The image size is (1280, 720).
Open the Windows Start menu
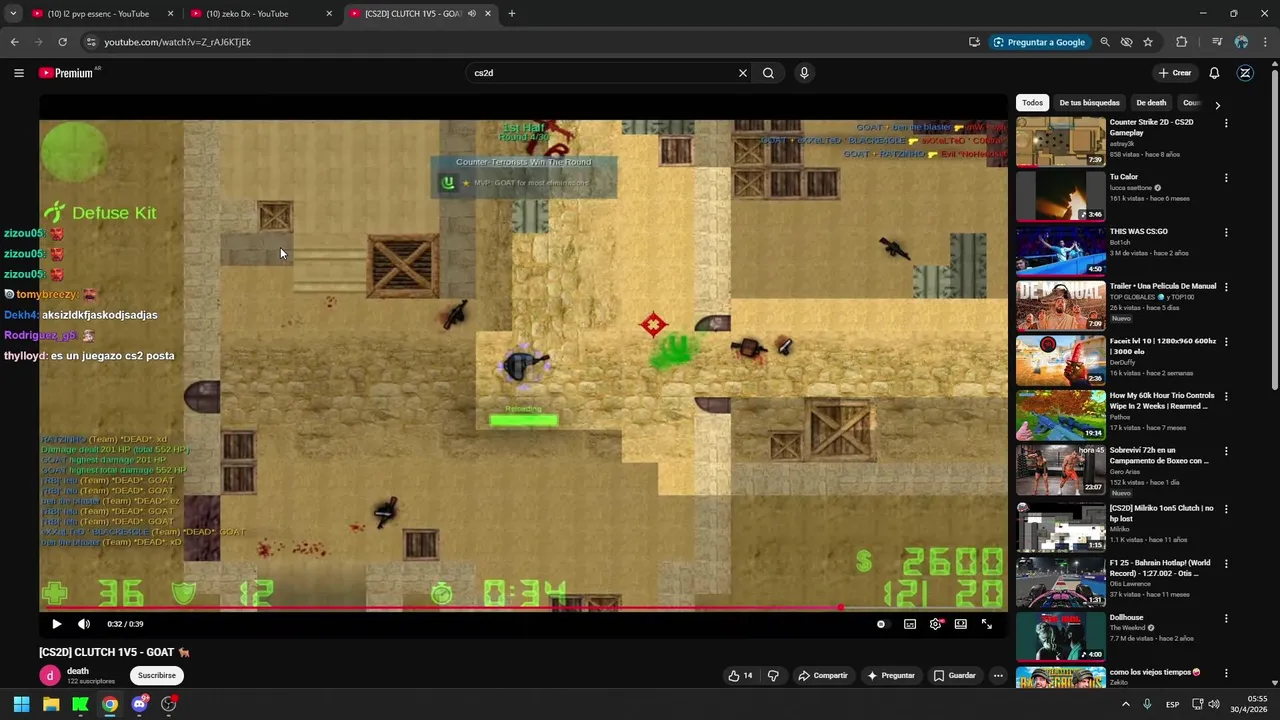coord(21,704)
